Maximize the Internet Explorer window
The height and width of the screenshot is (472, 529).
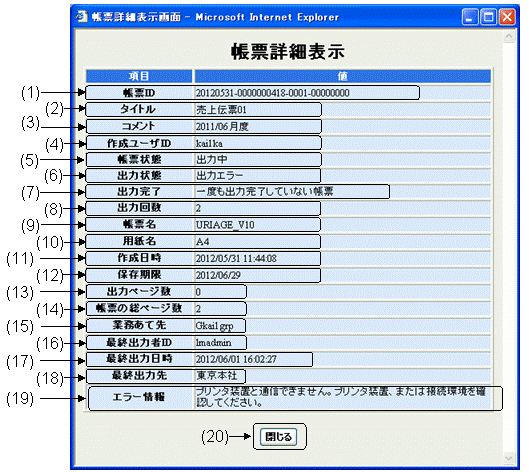click(489, 17)
